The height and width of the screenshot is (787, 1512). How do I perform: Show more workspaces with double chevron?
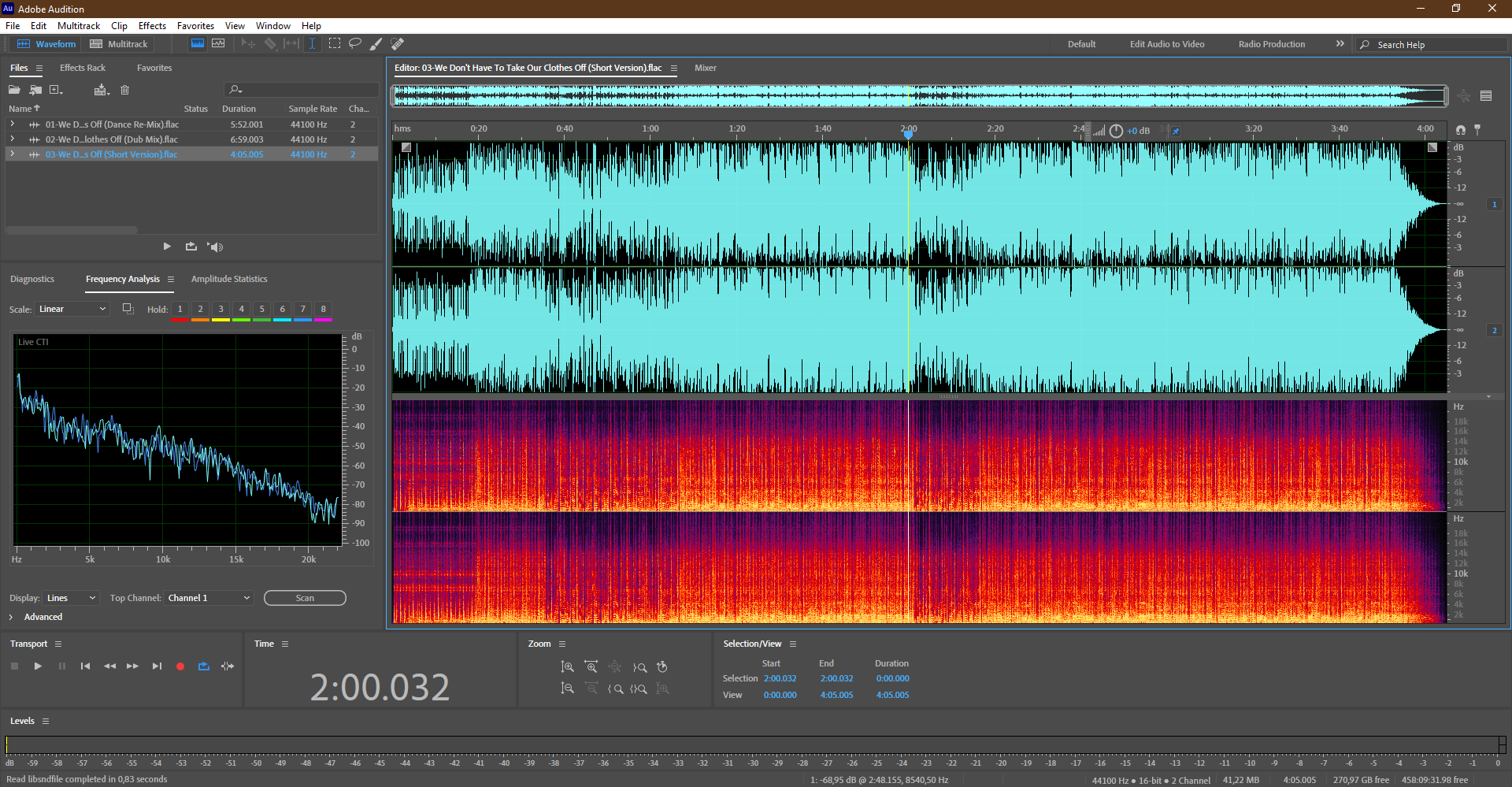click(1340, 44)
